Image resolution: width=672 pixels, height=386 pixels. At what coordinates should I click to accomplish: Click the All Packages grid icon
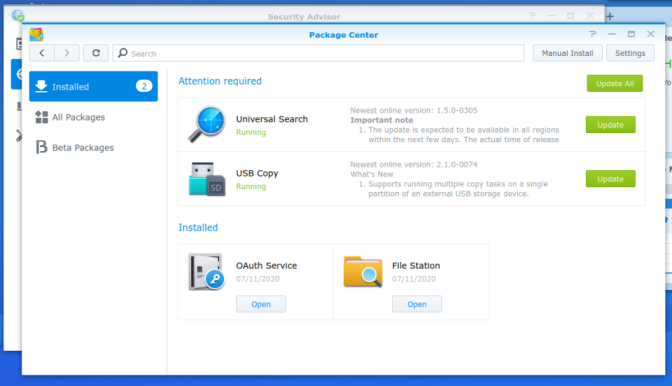point(42,117)
